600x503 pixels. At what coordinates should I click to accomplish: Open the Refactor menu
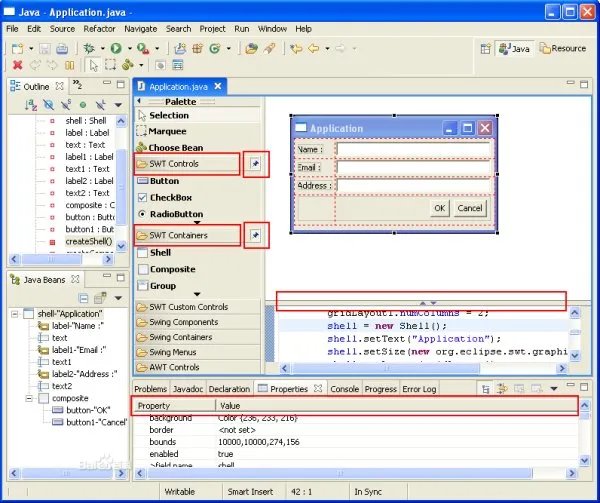coord(99,29)
